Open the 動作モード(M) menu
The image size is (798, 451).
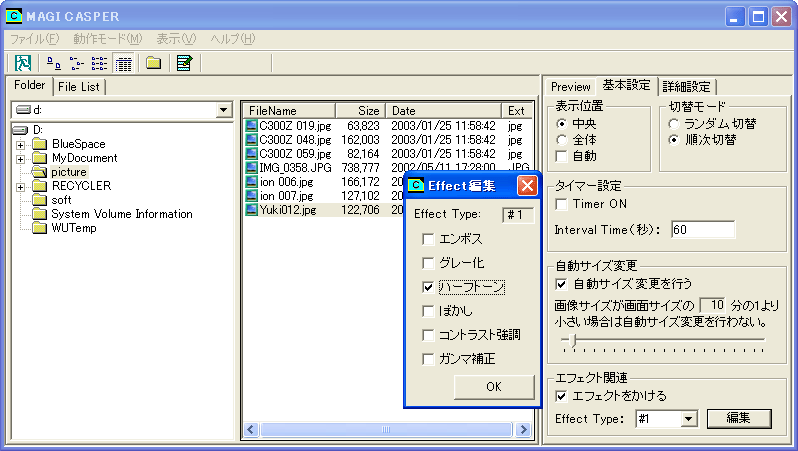click(107, 39)
